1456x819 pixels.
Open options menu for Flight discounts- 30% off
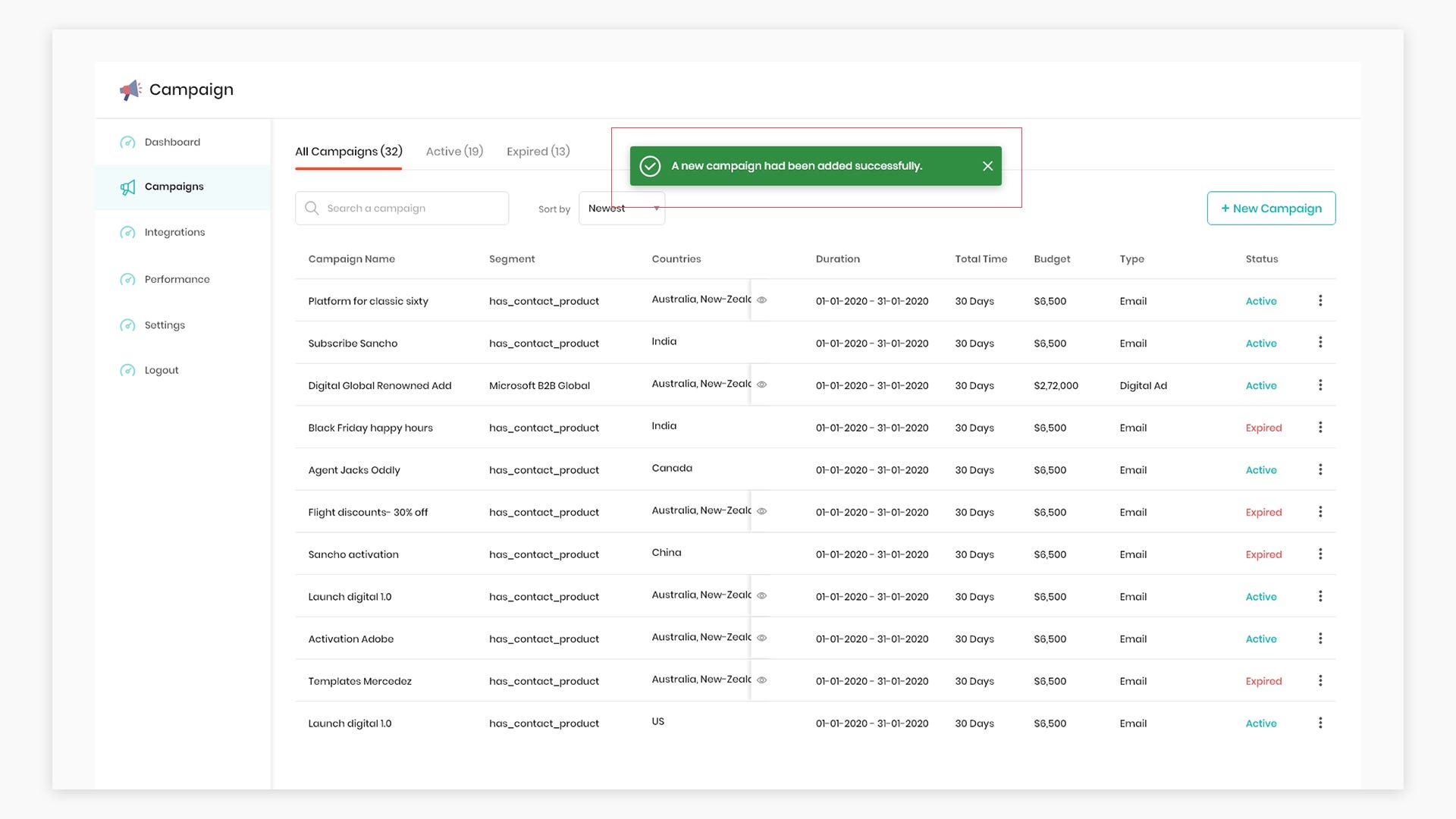(x=1320, y=512)
